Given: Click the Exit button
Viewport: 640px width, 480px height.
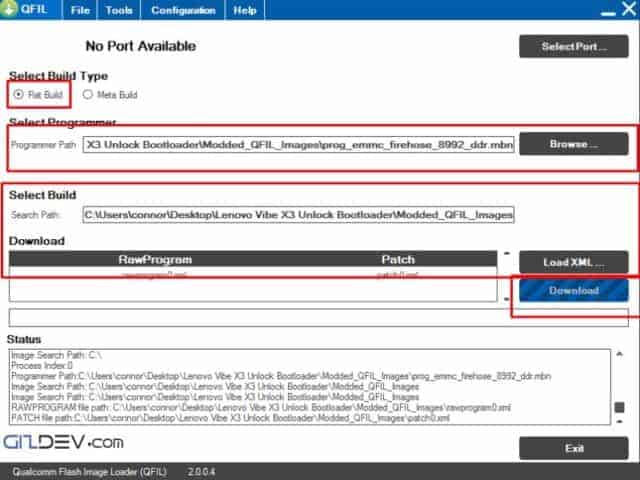Looking at the screenshot, I should click(x=573, y=448).
